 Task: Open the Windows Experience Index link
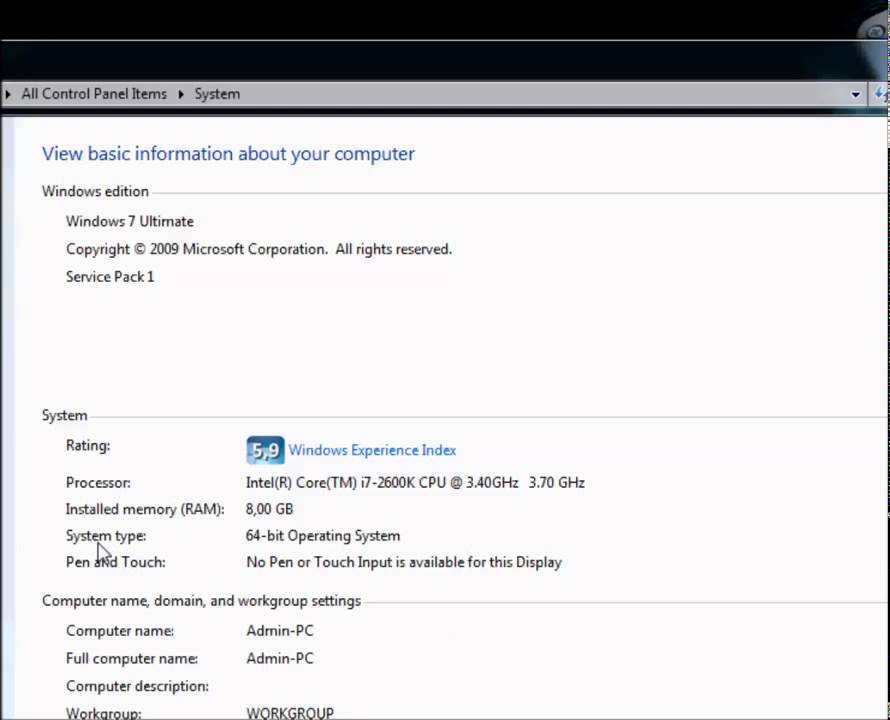[372, 450]
